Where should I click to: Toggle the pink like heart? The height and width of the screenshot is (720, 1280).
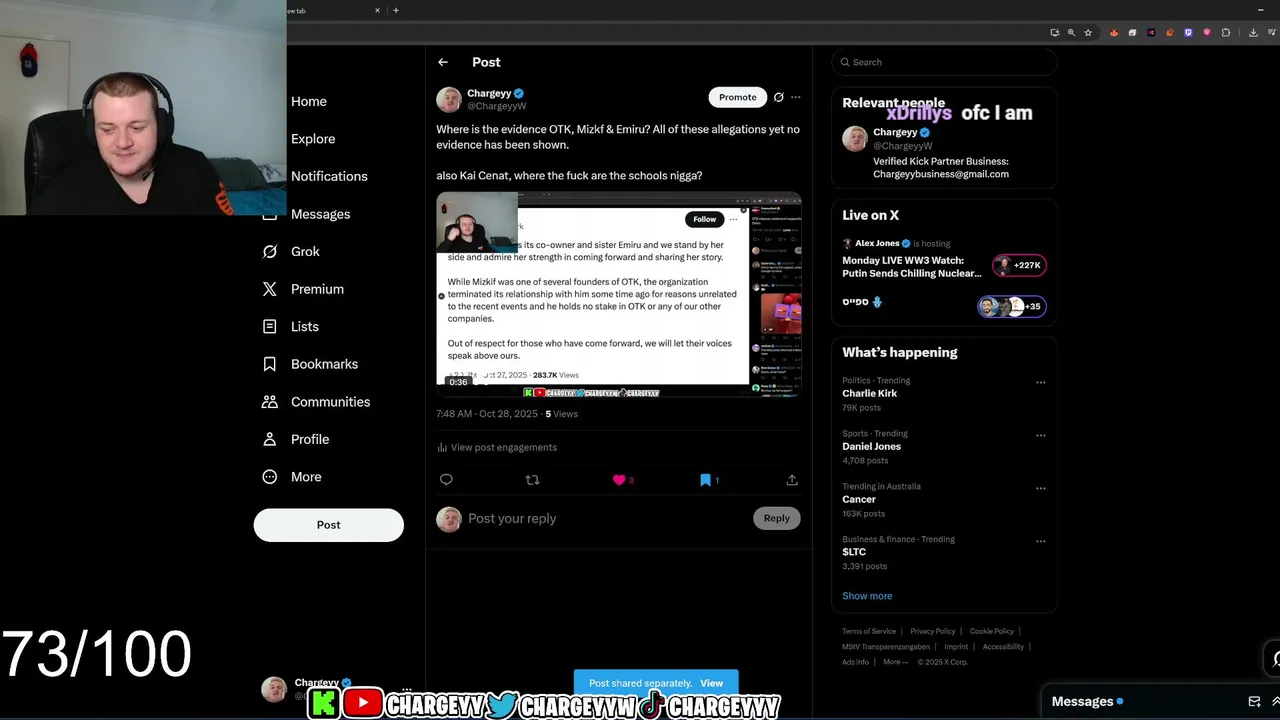[619, 480]
